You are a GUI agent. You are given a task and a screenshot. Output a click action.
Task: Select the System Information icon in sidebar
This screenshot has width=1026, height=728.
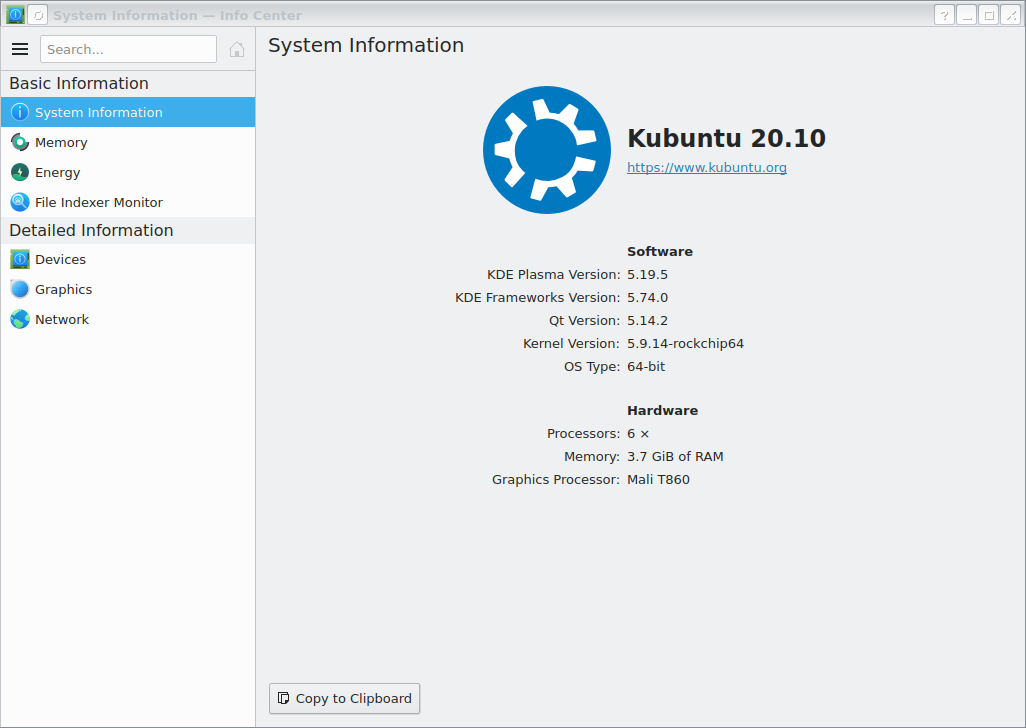click(x=20, y=112)
